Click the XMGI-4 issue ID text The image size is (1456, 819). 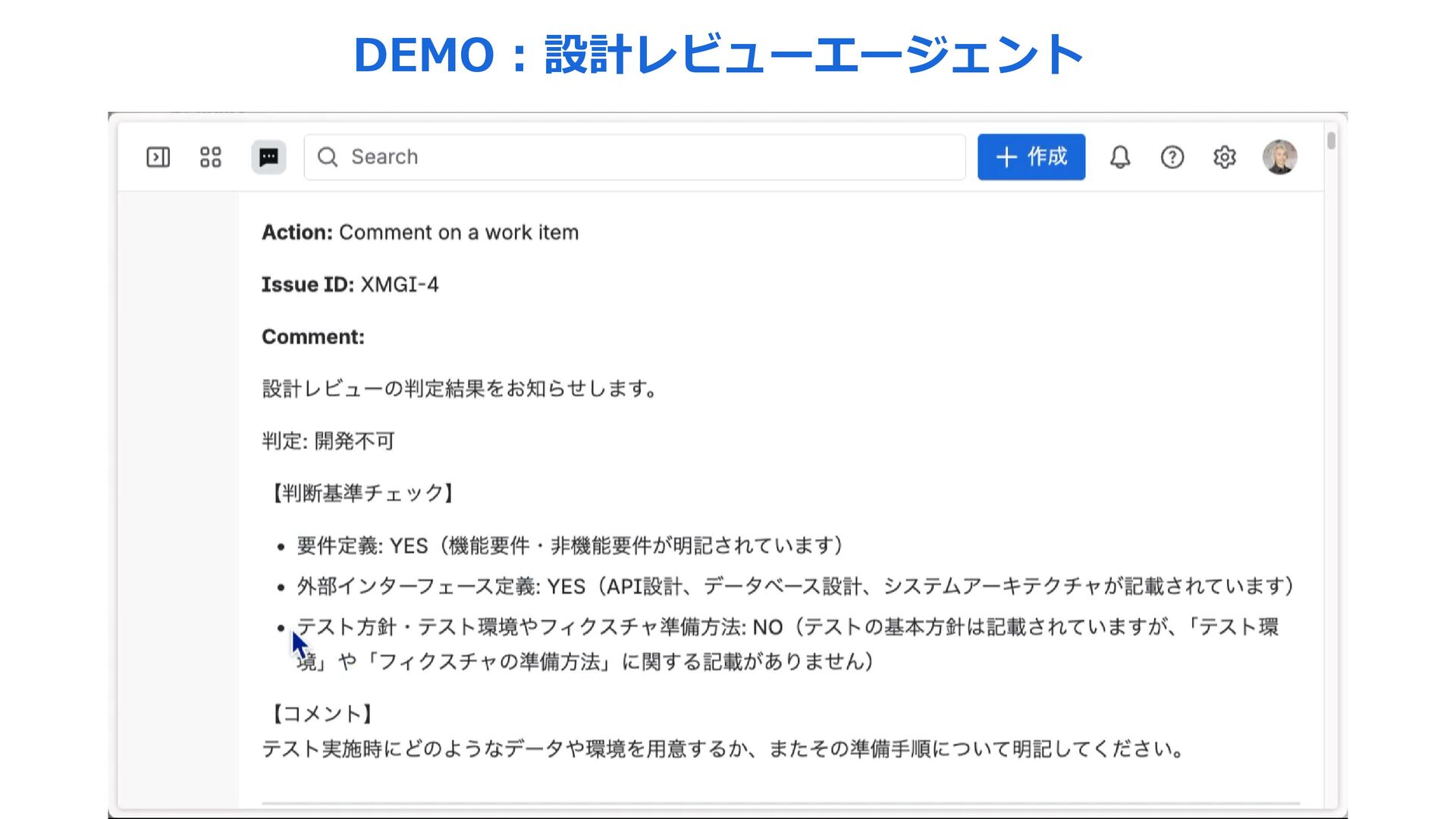click(399, 284)
